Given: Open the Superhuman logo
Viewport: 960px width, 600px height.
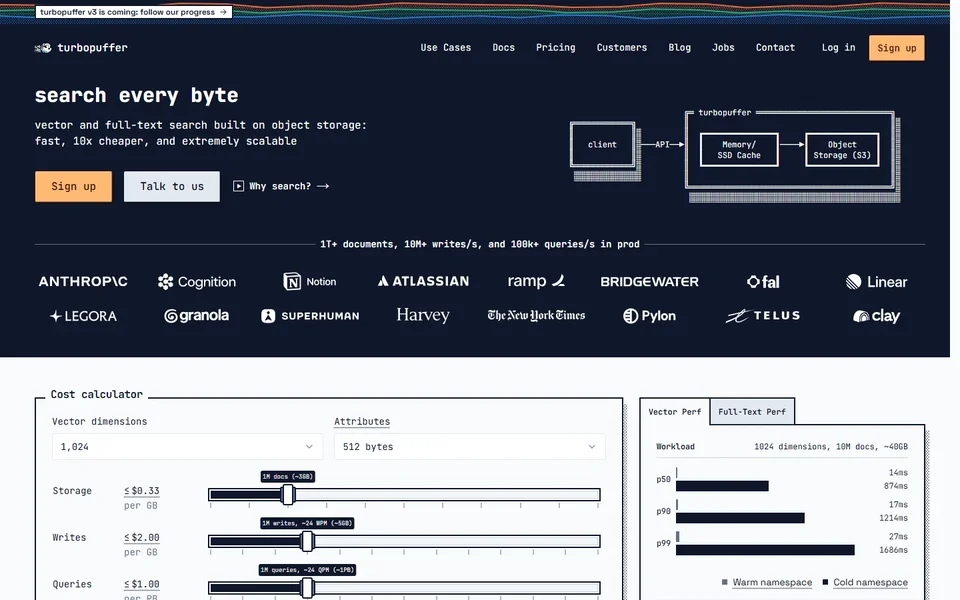Looking at the screenshot, I should (310, 316).
